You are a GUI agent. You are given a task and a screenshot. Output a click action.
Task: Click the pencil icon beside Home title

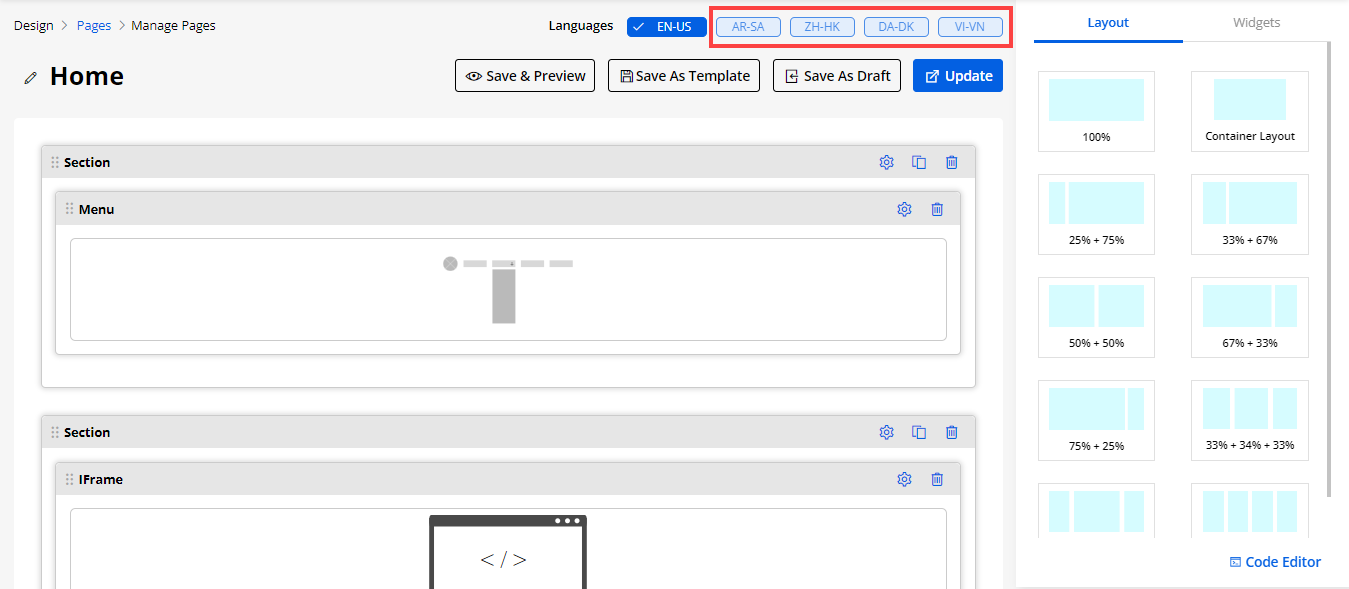tap(31, 77)
